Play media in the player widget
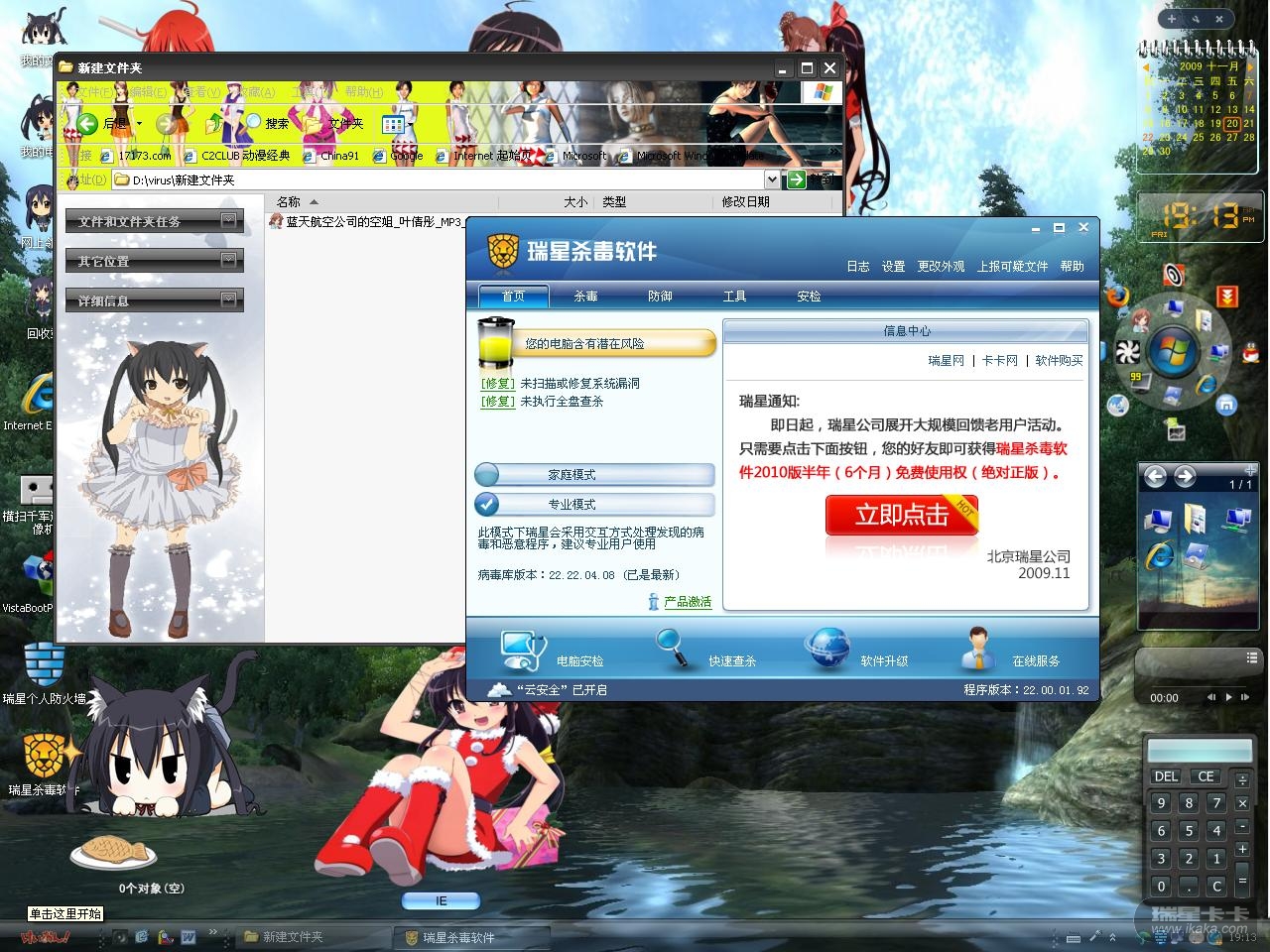The height and width of the screenshot is (952, 1270). [1228, 697]
